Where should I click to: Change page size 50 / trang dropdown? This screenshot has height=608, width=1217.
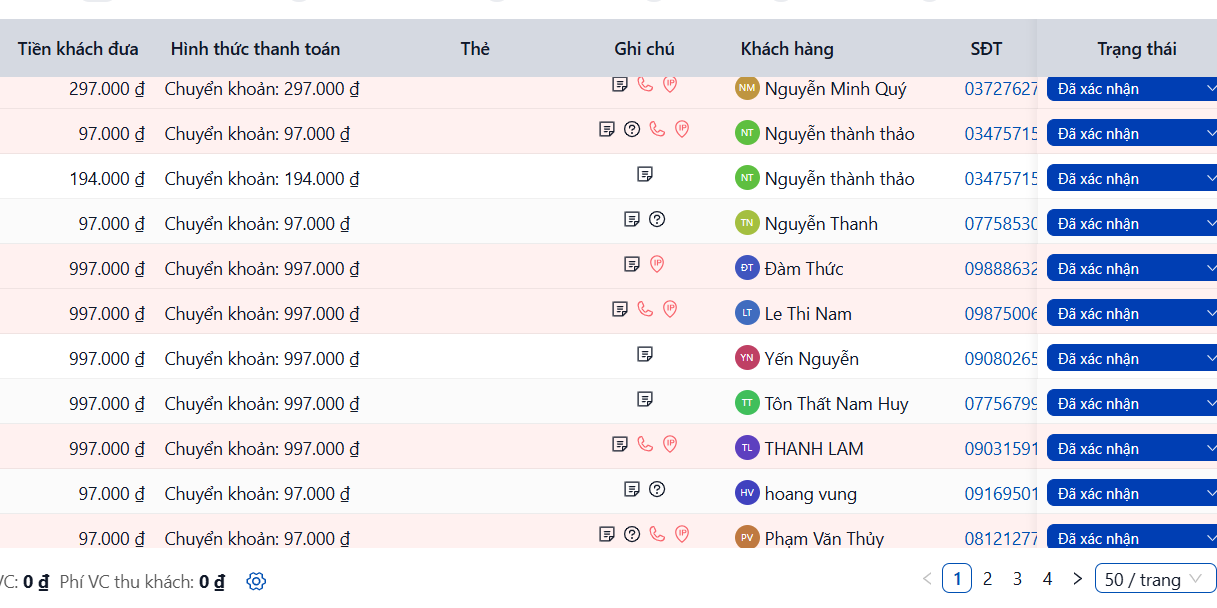[1156, 579]
